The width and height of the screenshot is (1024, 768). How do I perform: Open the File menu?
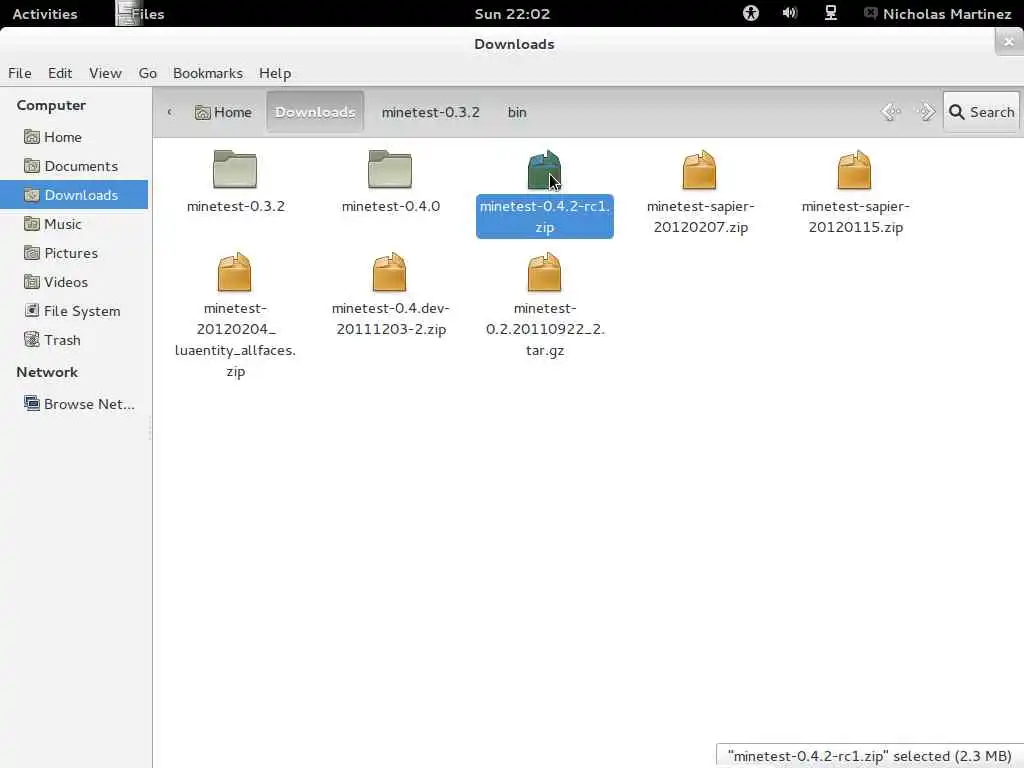point(20,73)
